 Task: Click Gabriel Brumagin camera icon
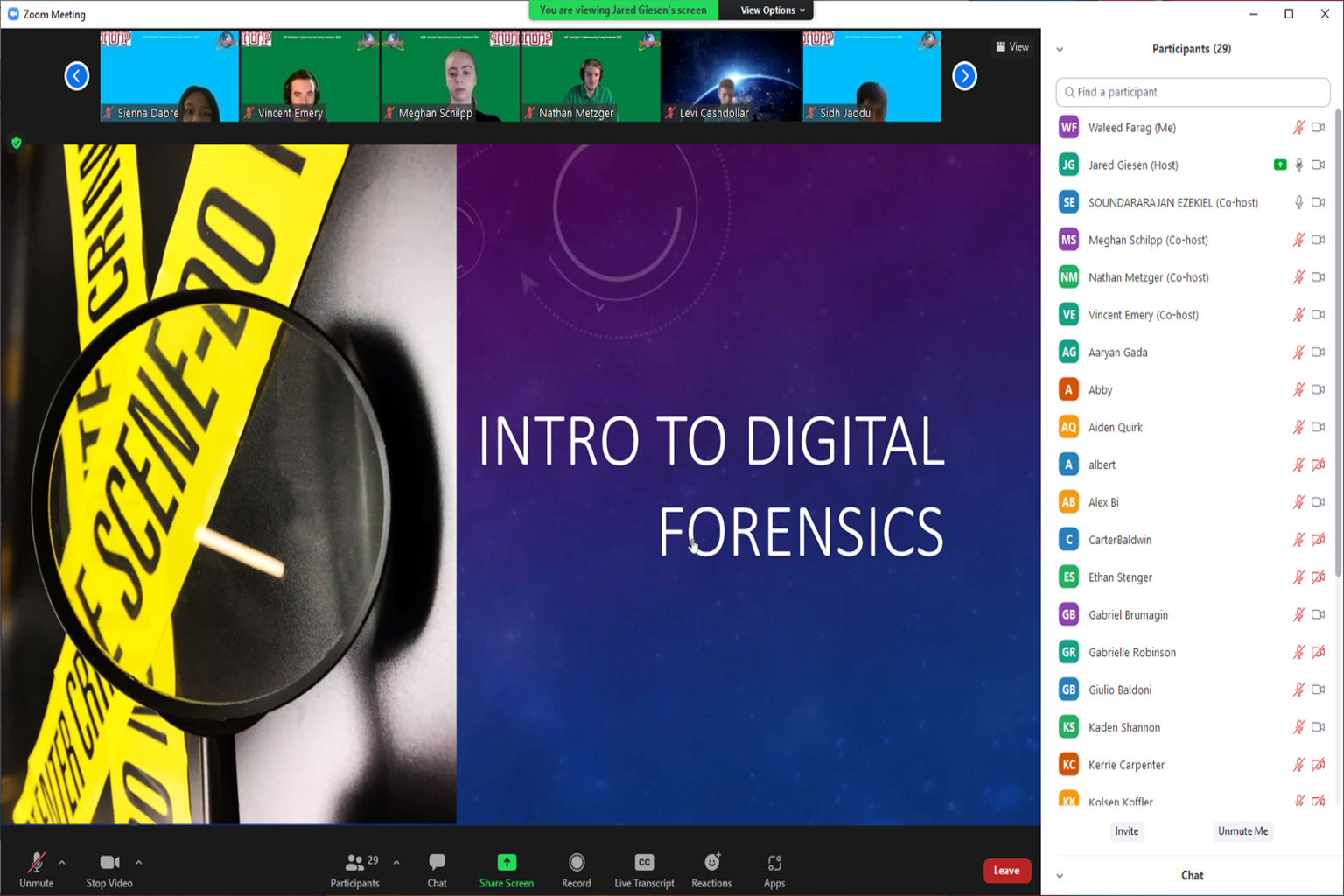click(1319, 615)
